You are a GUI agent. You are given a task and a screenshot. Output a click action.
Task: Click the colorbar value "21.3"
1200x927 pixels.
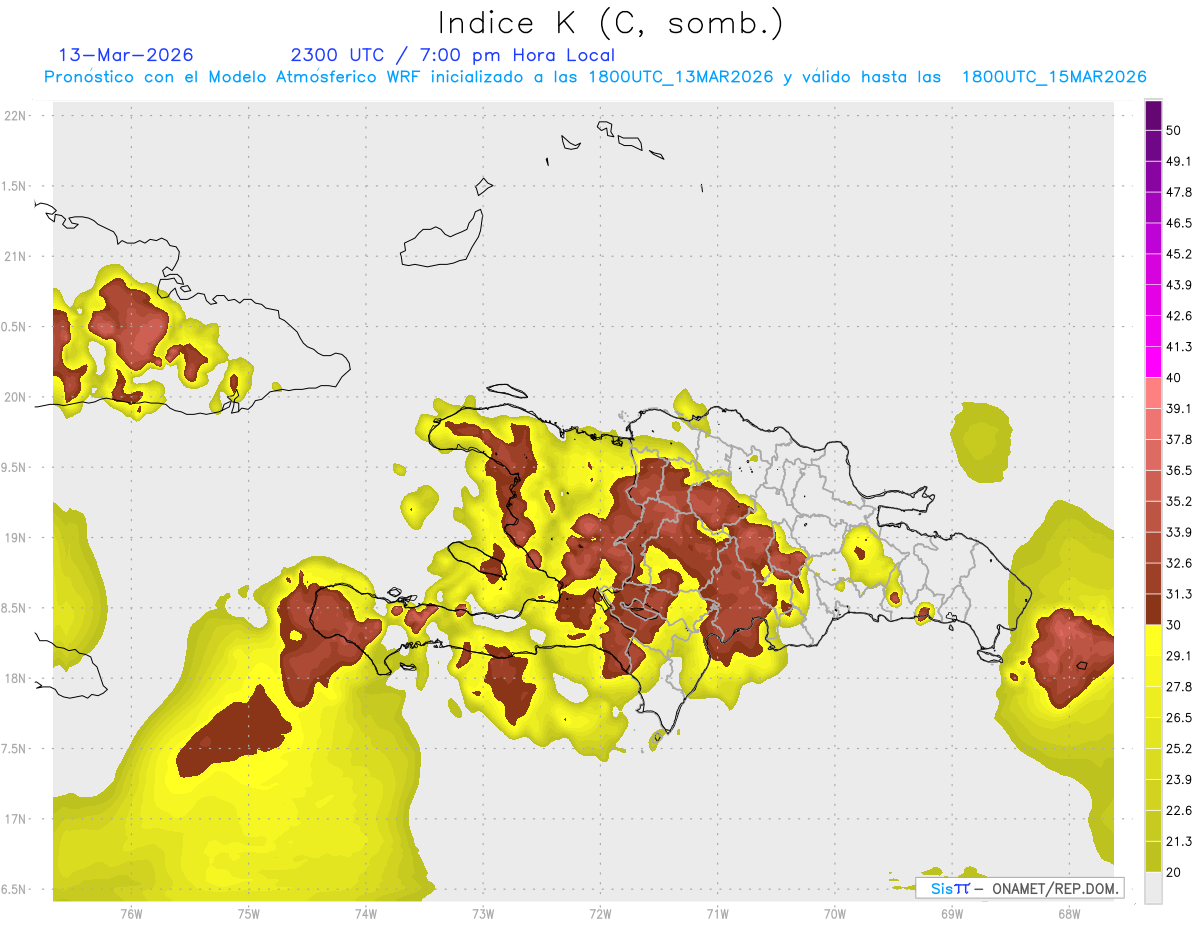pos(1179,842)
